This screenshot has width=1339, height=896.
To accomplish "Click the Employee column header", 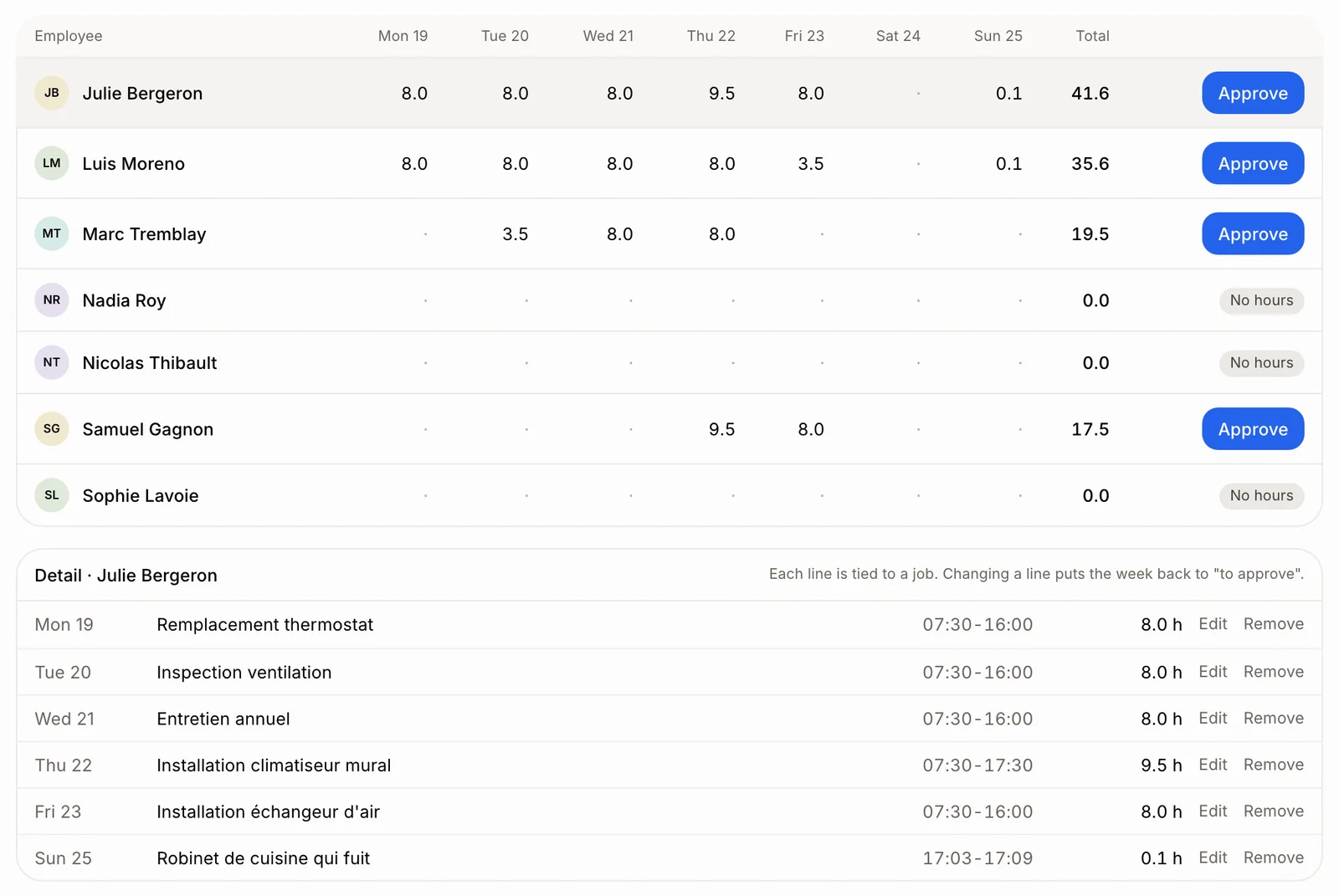I will 69,36.
